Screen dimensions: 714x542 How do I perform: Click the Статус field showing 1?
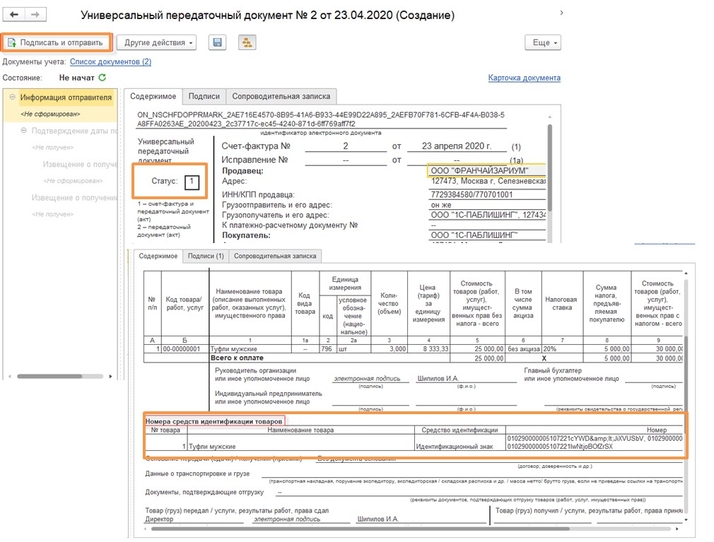click(x=191, y=181)
